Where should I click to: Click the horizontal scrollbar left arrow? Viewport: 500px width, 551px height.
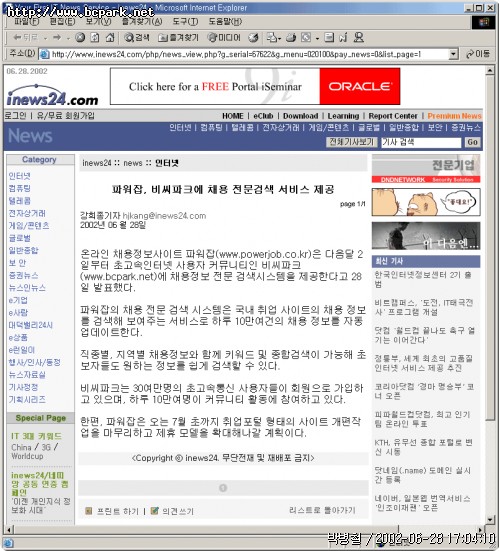point(9,529)
